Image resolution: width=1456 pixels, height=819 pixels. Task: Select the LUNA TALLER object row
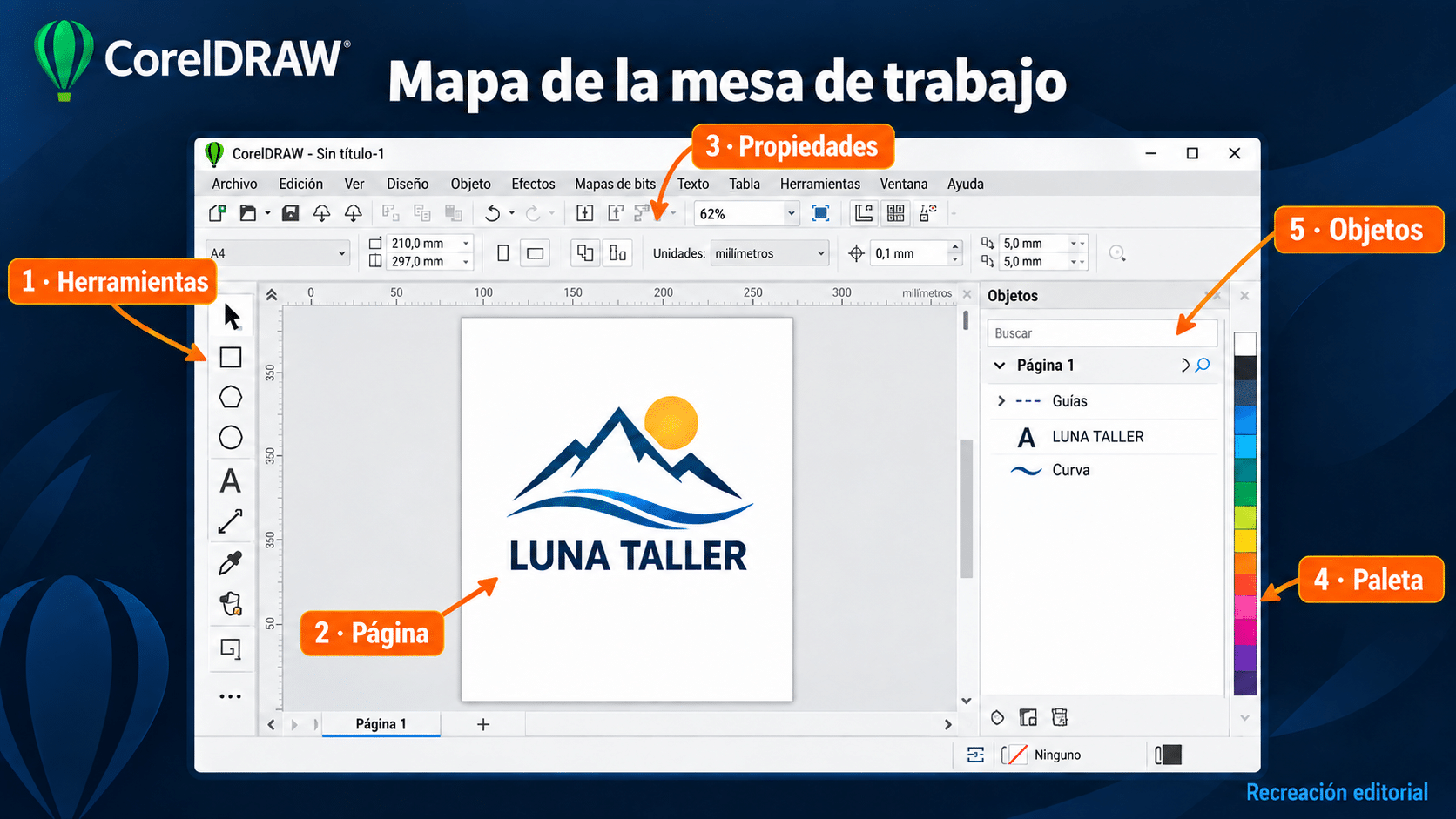[1102, 437]
